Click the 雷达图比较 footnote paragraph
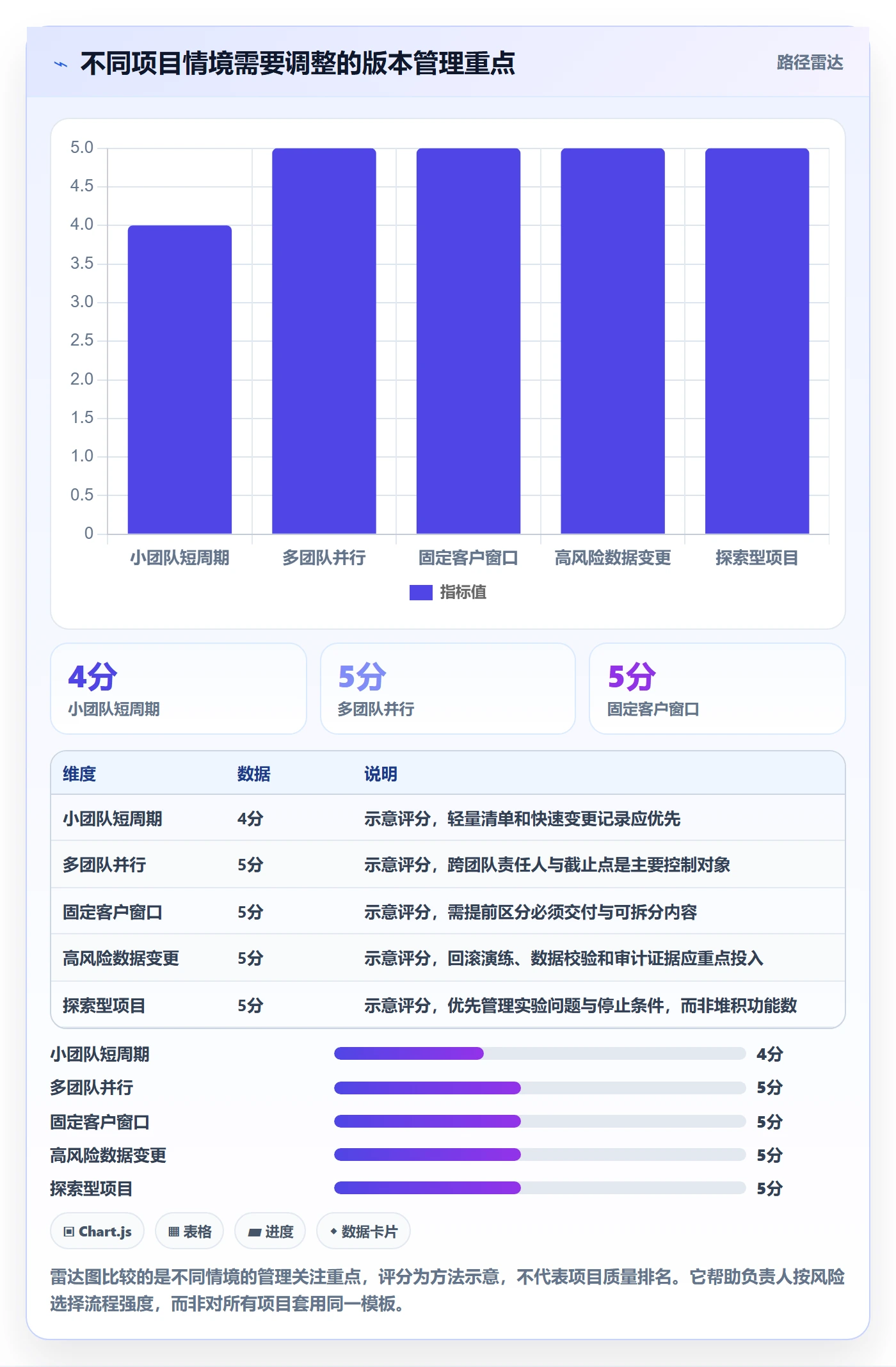Viewport: 896px width, 1367px height. pyautogui.click(x=447, y=1290)
